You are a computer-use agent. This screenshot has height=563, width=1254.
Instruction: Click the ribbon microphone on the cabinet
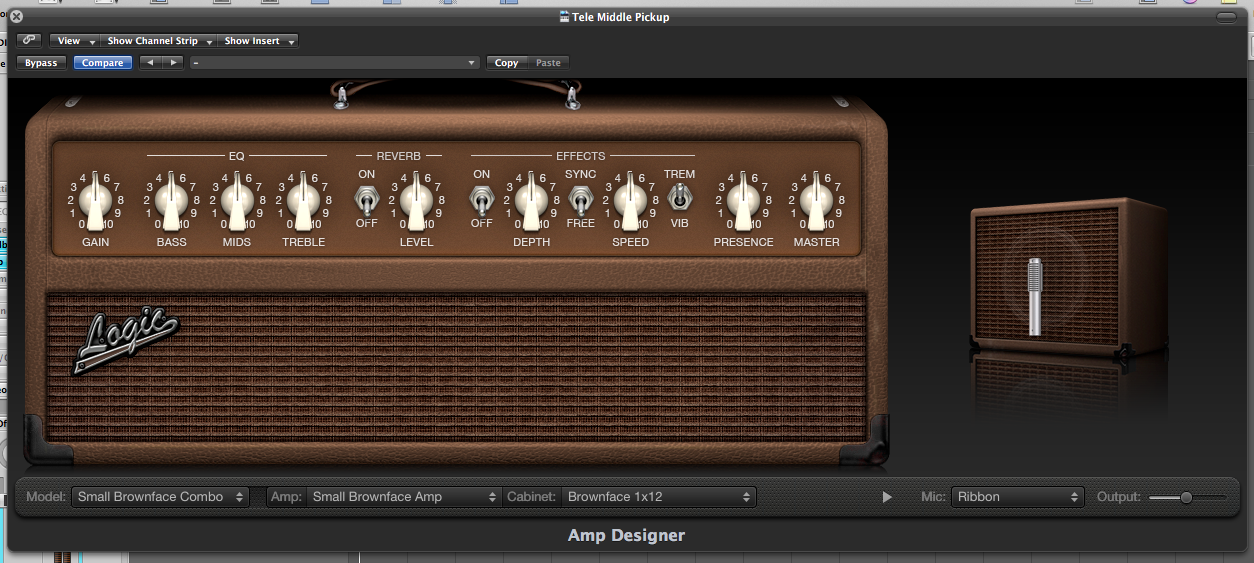pyautogui.click(x=1035, y=297)
